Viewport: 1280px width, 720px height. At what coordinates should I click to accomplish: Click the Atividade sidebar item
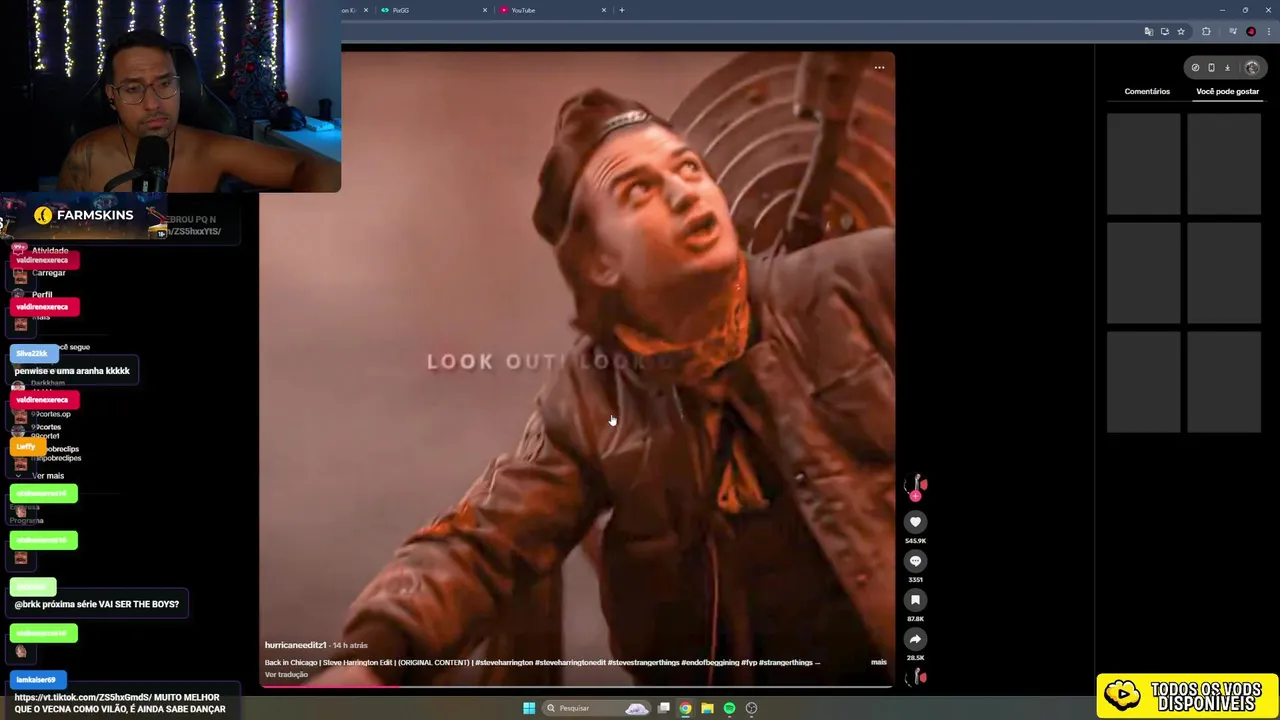[x=50, y=251]
